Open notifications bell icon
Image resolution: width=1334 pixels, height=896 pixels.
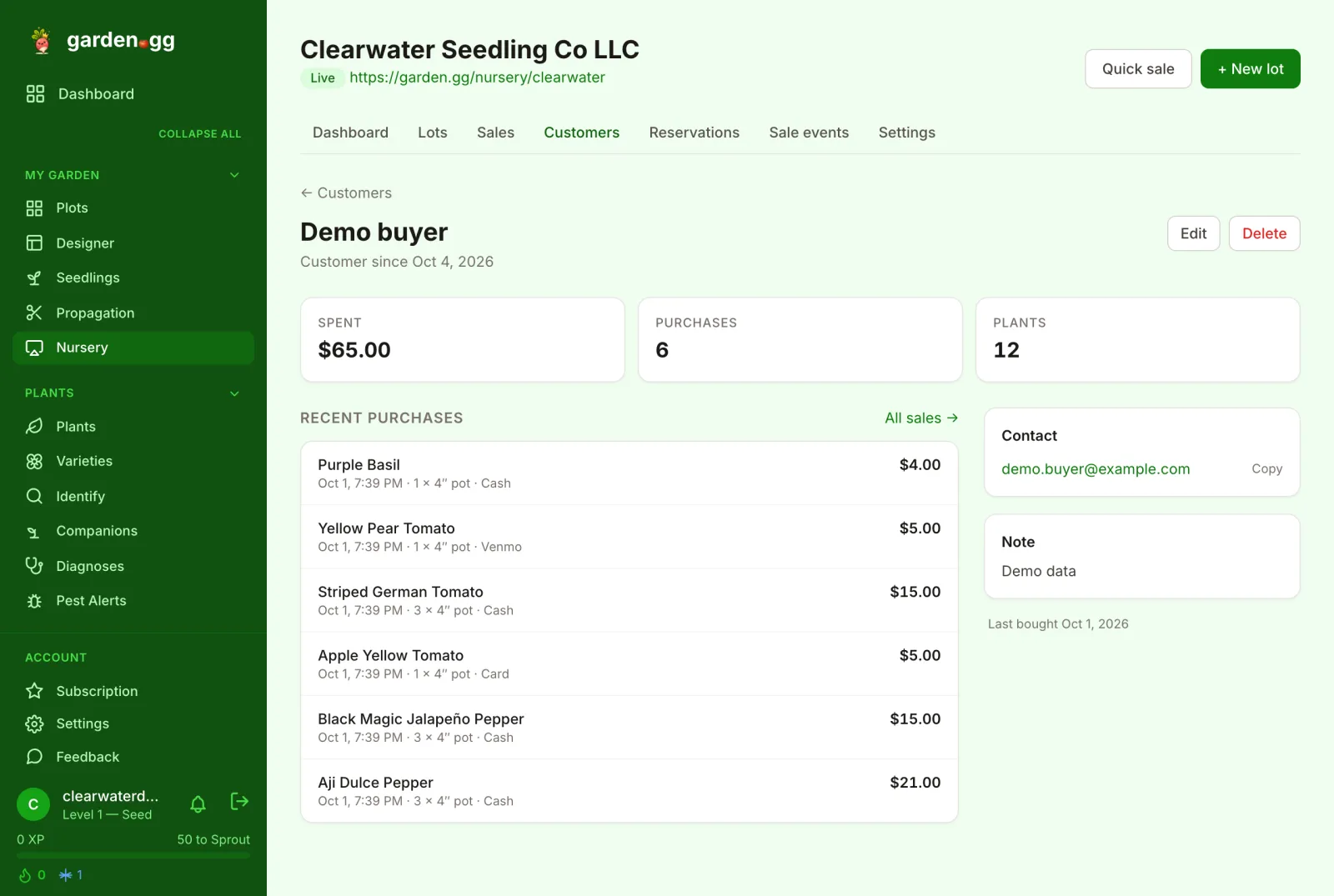[198, 804]
